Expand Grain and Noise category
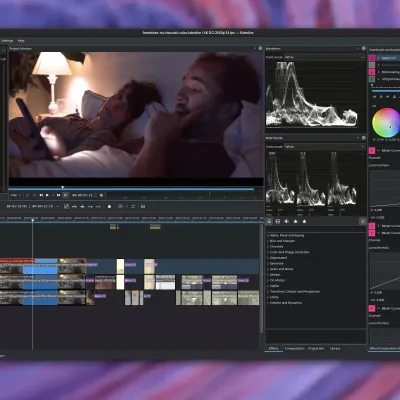Image resolution: width=400 pixels, height=400 pixels. (268, 269)
